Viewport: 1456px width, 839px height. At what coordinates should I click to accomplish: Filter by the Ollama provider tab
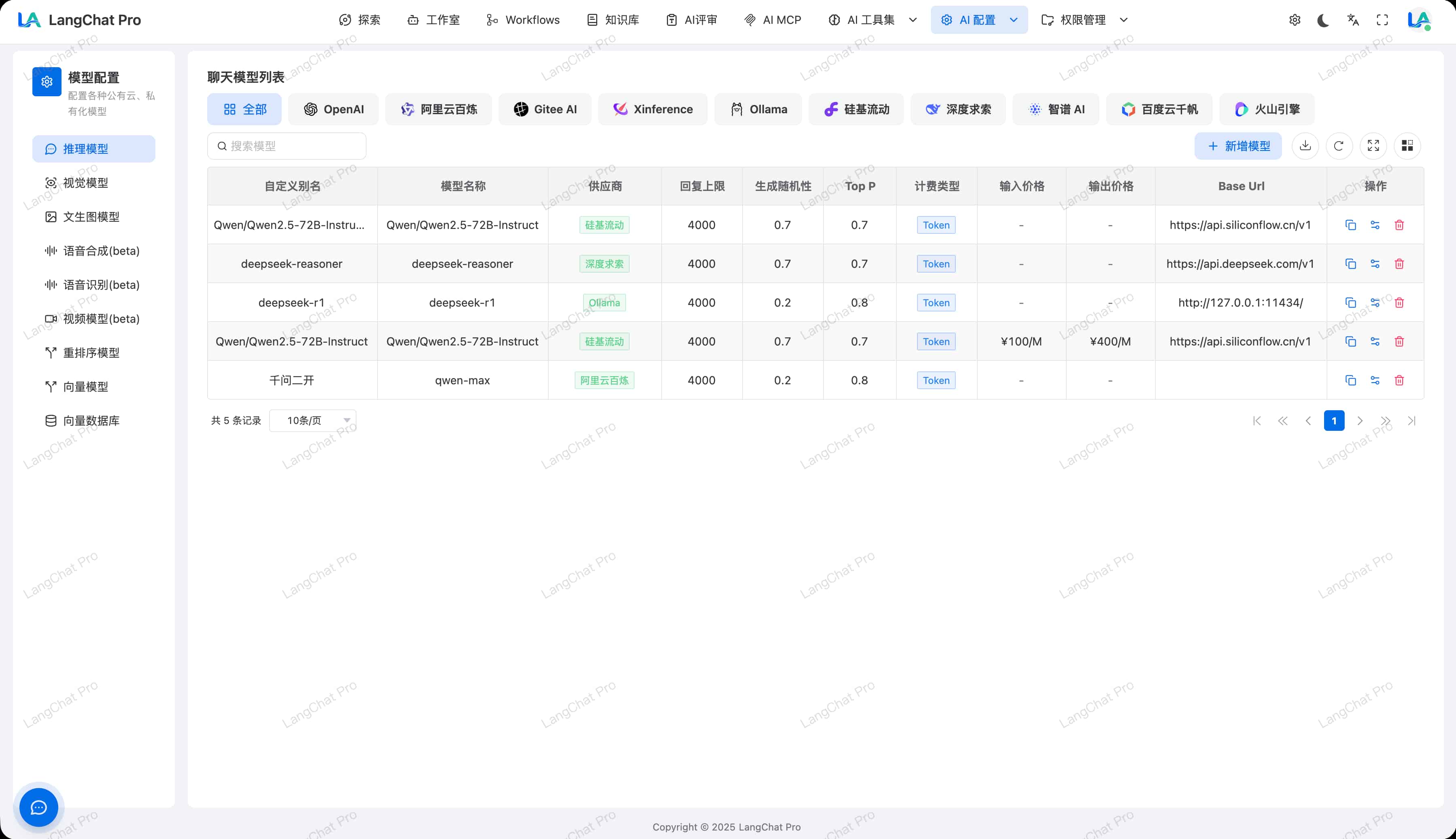click(x=758, y=110)
